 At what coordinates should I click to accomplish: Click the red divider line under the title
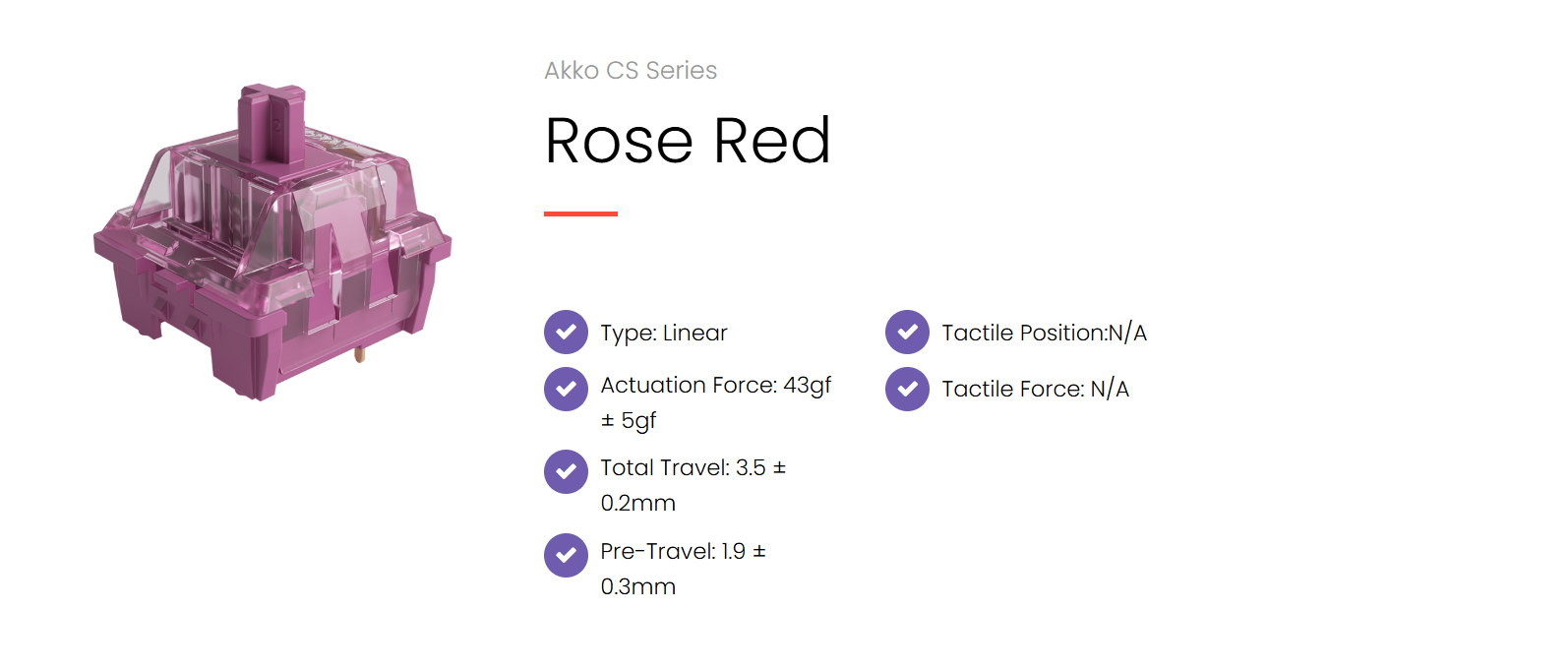tap(580, 213)
